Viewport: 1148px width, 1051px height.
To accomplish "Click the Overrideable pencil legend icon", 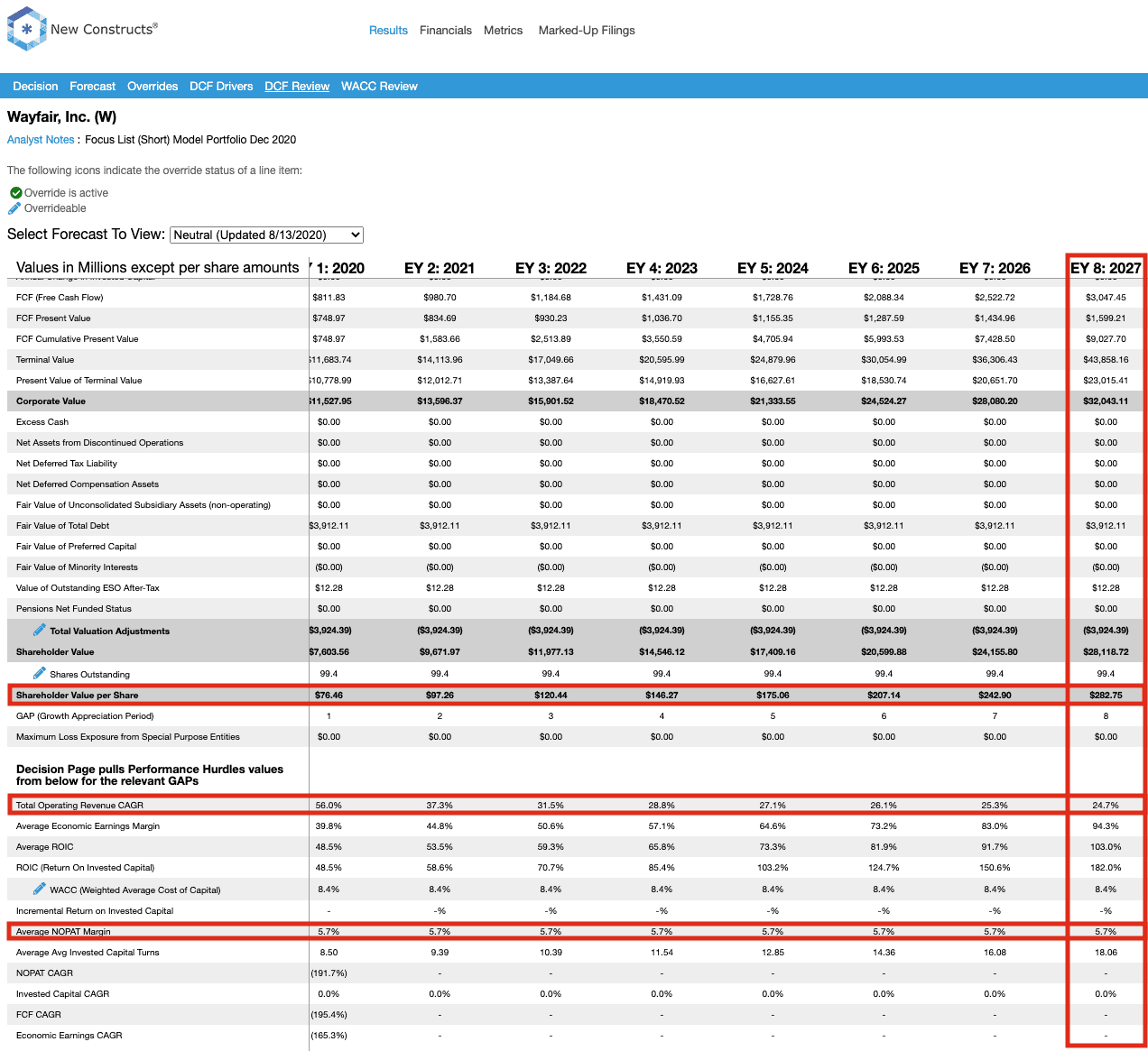I will click(14, 208).
